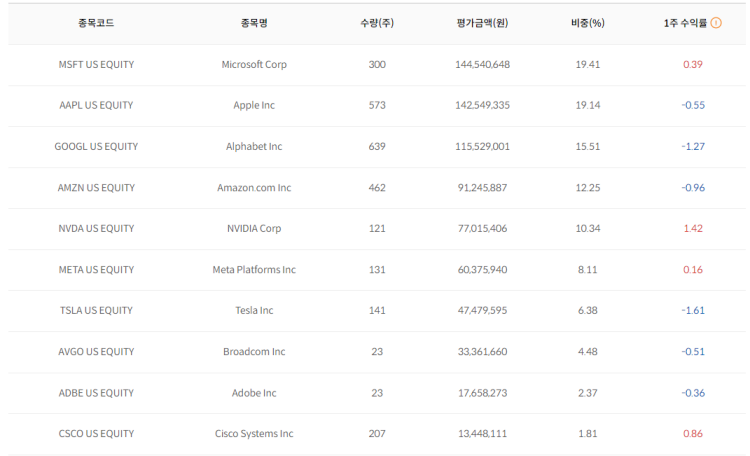Image resolution: width=750 pixels, height=456 pixels.
Task: Click valuation amount 17,658,273
Action: [x=482, y=393]
